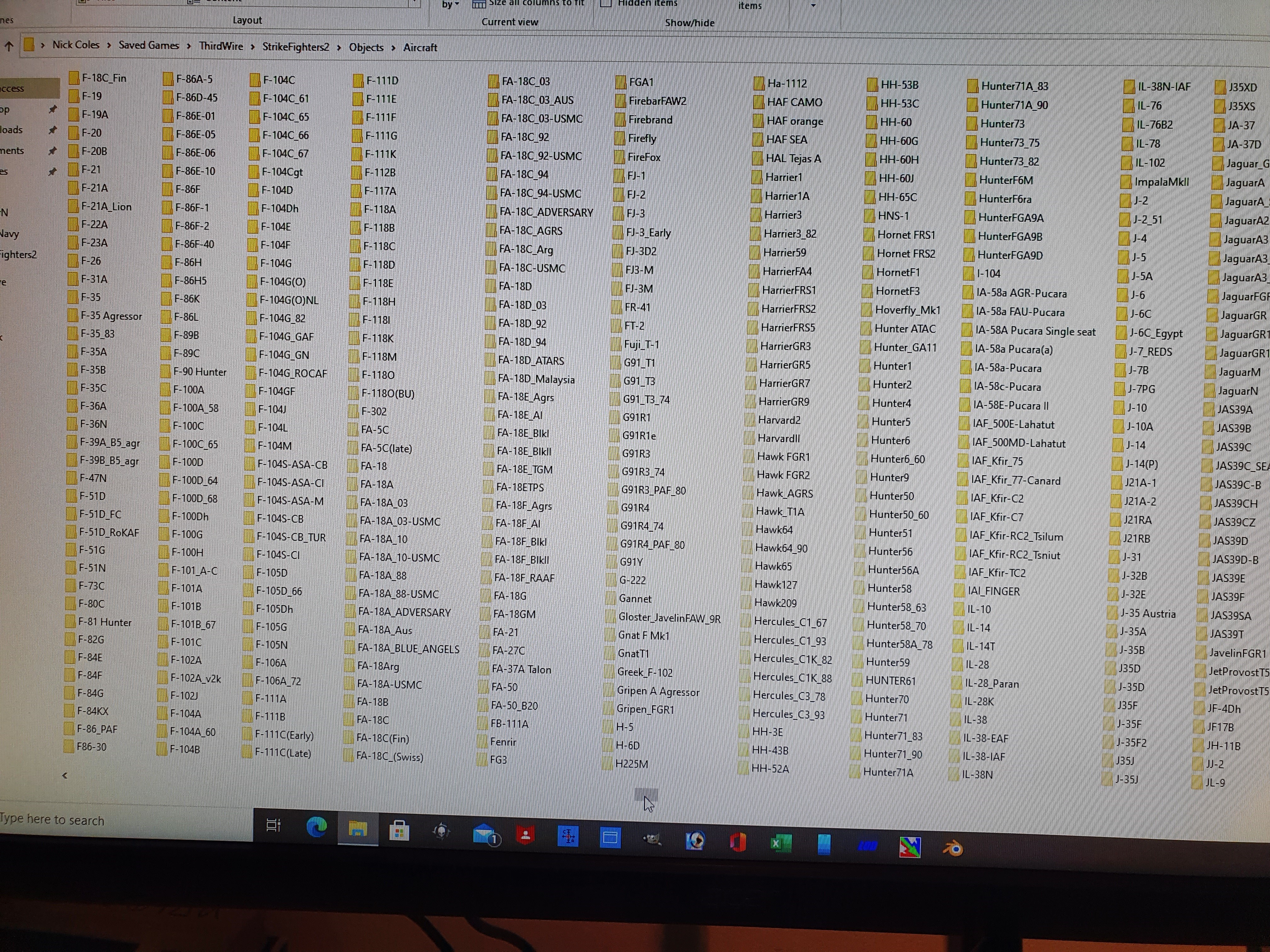Screen dimensions: 1270x952
Task: Click the folder icon for F-35 Agressor
Action: [x=72, y=316]
